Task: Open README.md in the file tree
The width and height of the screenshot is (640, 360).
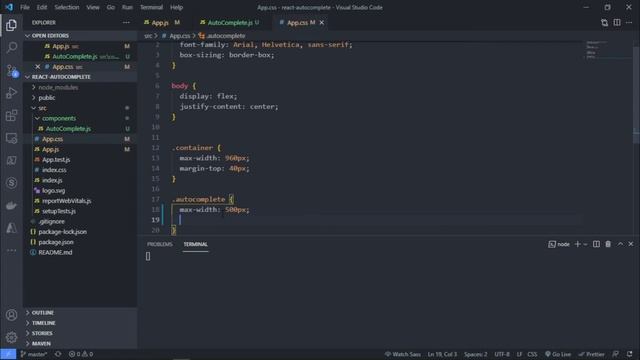Action: [55, 252]
